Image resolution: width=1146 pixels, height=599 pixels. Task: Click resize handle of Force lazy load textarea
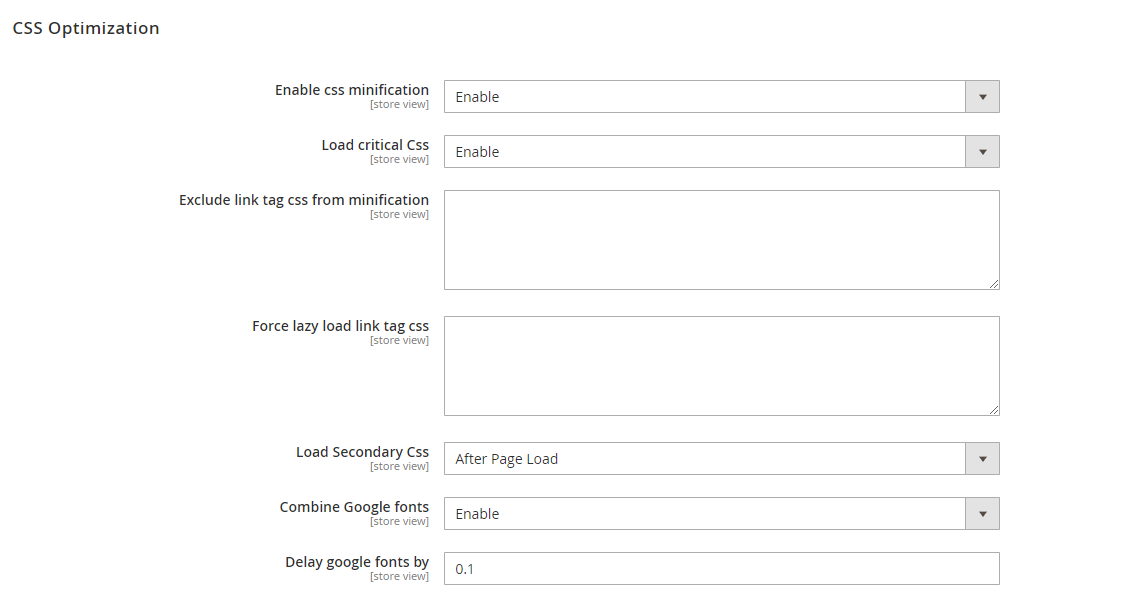coord(994,410)
